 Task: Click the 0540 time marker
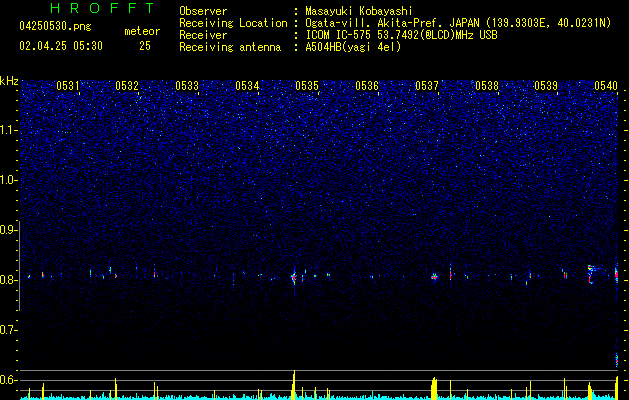[606, 86]
